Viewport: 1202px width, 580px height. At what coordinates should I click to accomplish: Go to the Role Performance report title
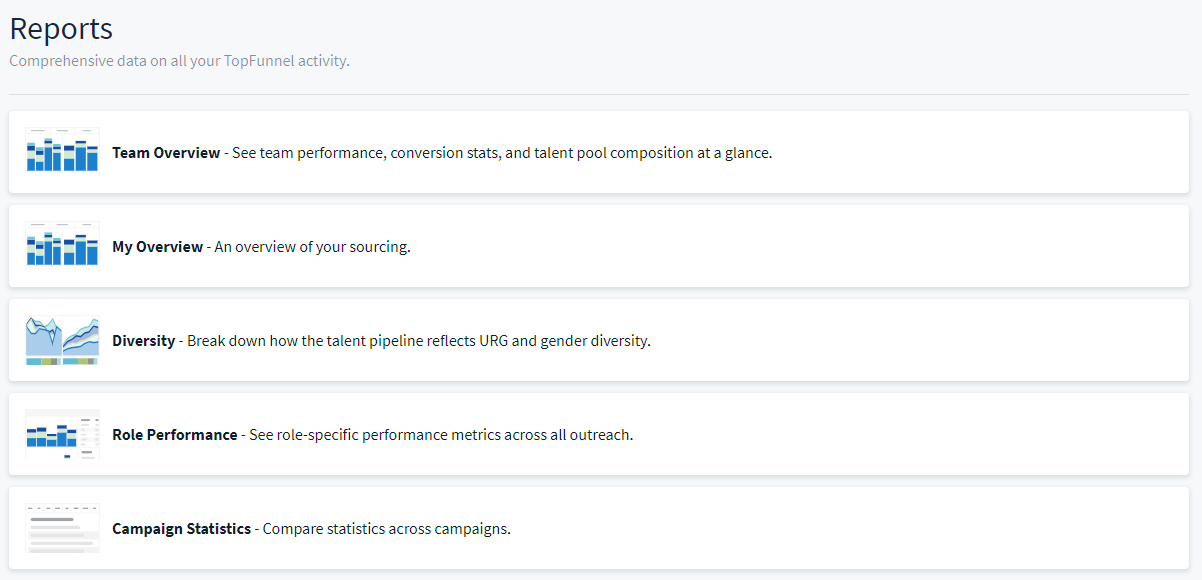[x=174, y=435]
